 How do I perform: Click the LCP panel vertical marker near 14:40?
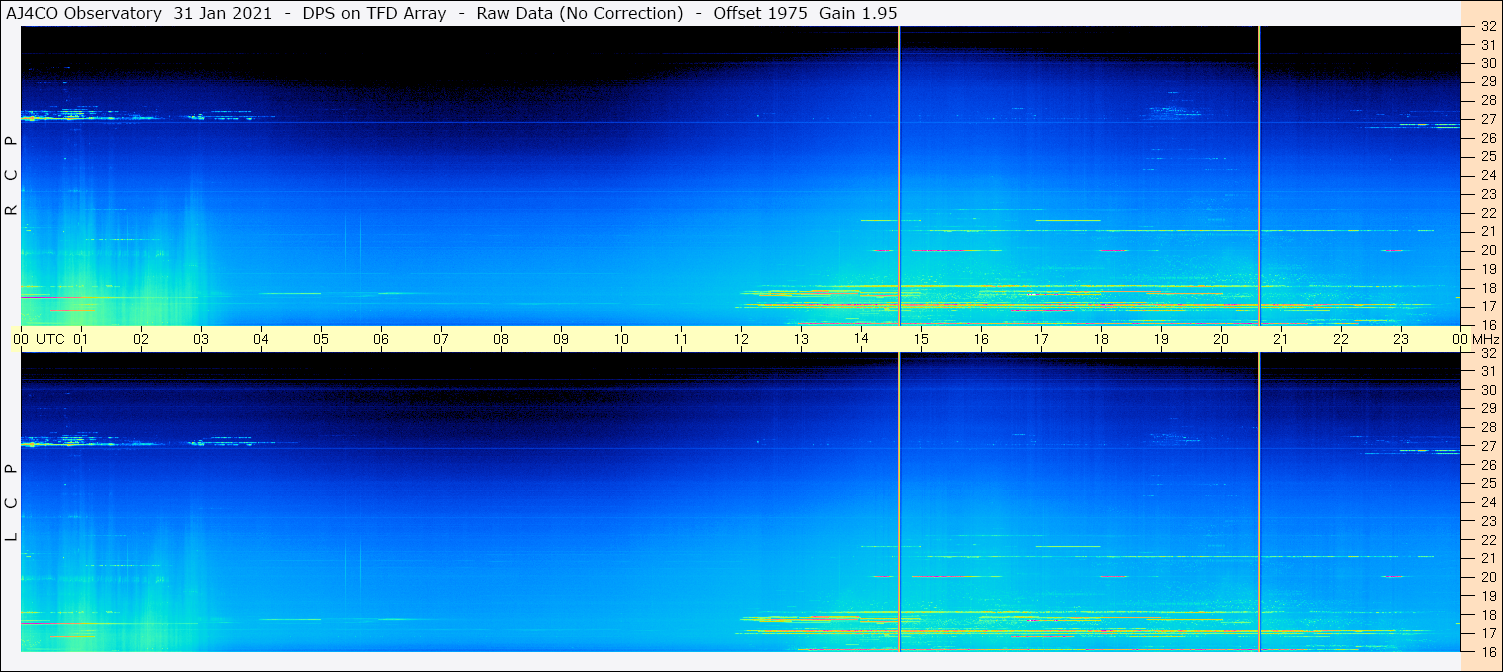point(899,502)
